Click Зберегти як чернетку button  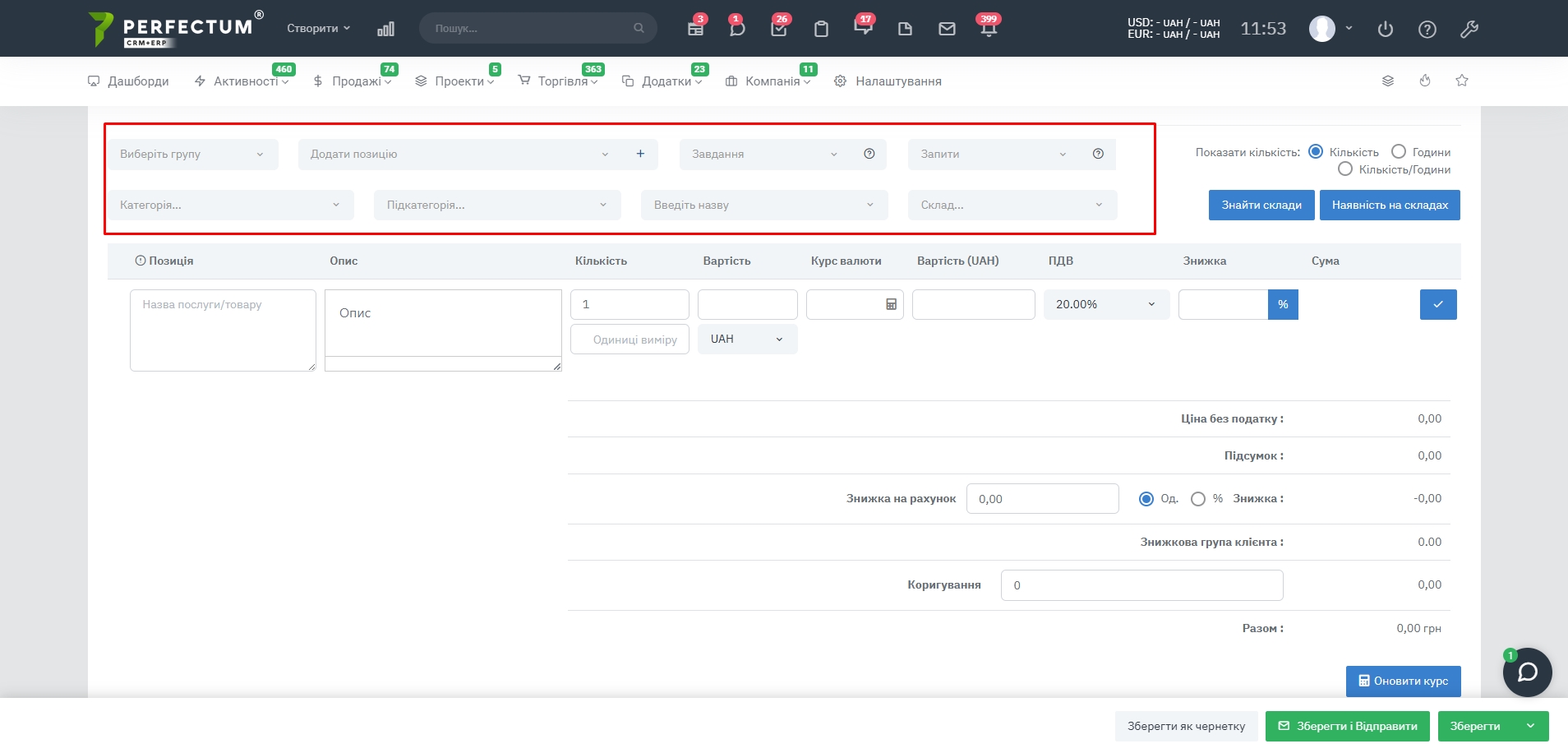tap(1186, 726)
